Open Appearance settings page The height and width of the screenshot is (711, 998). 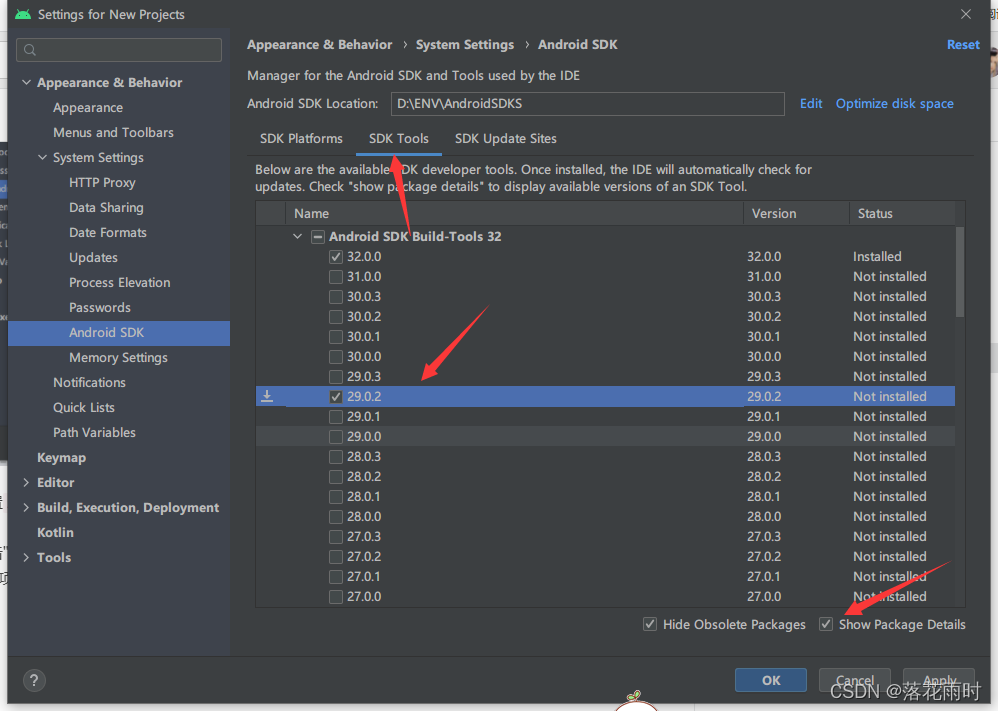tap(88, 108)
